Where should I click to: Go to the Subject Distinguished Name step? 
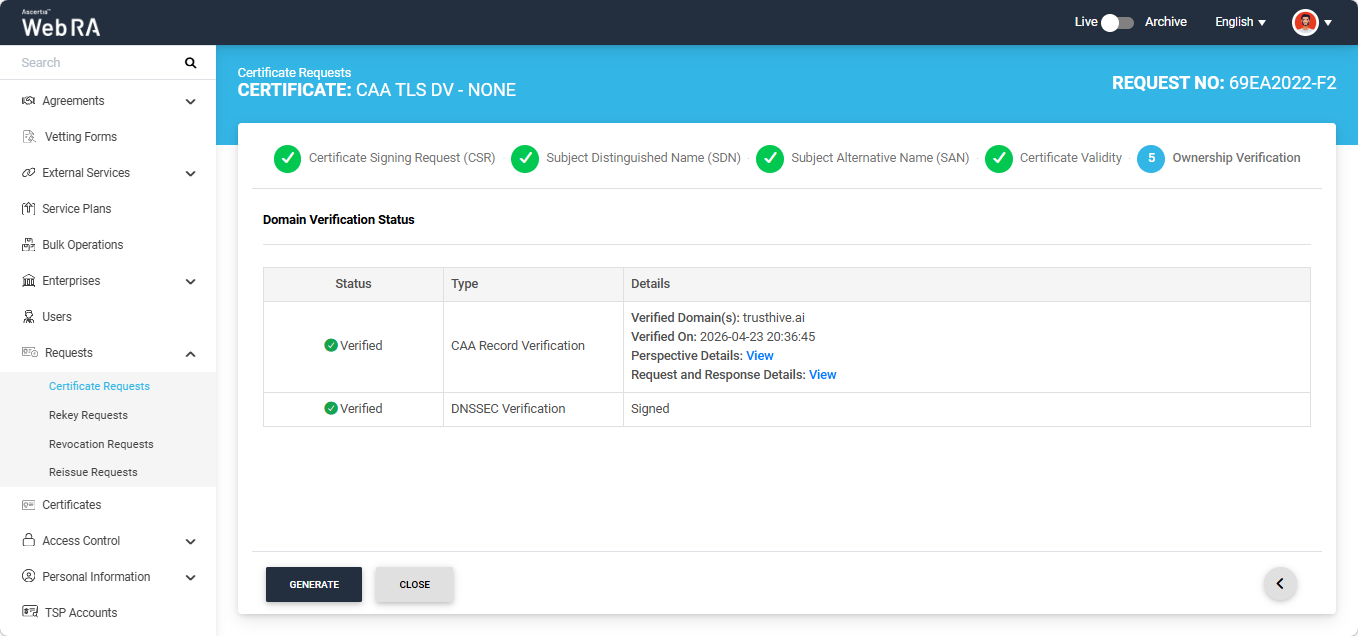tap(643, 158)
